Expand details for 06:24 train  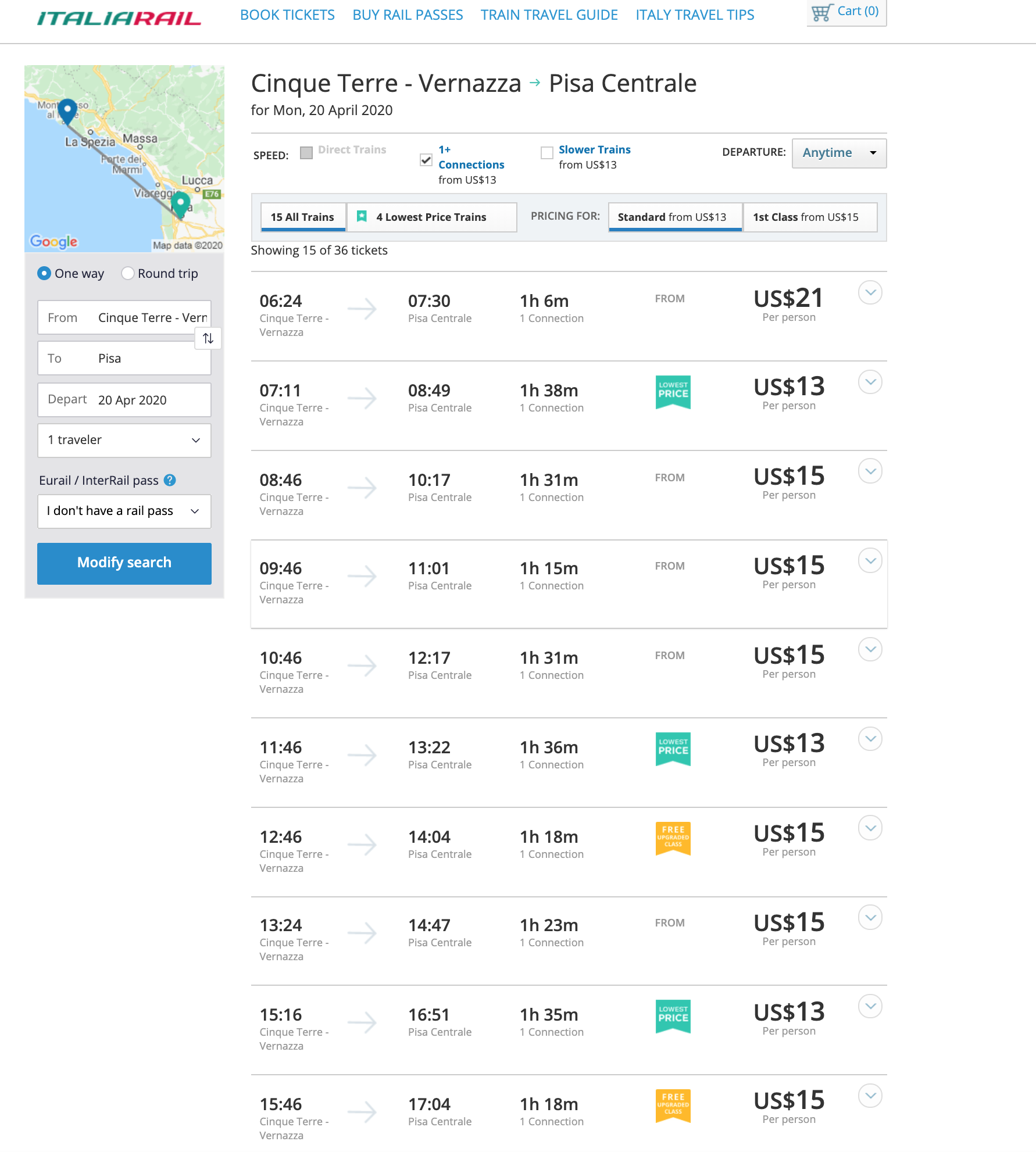870,292
